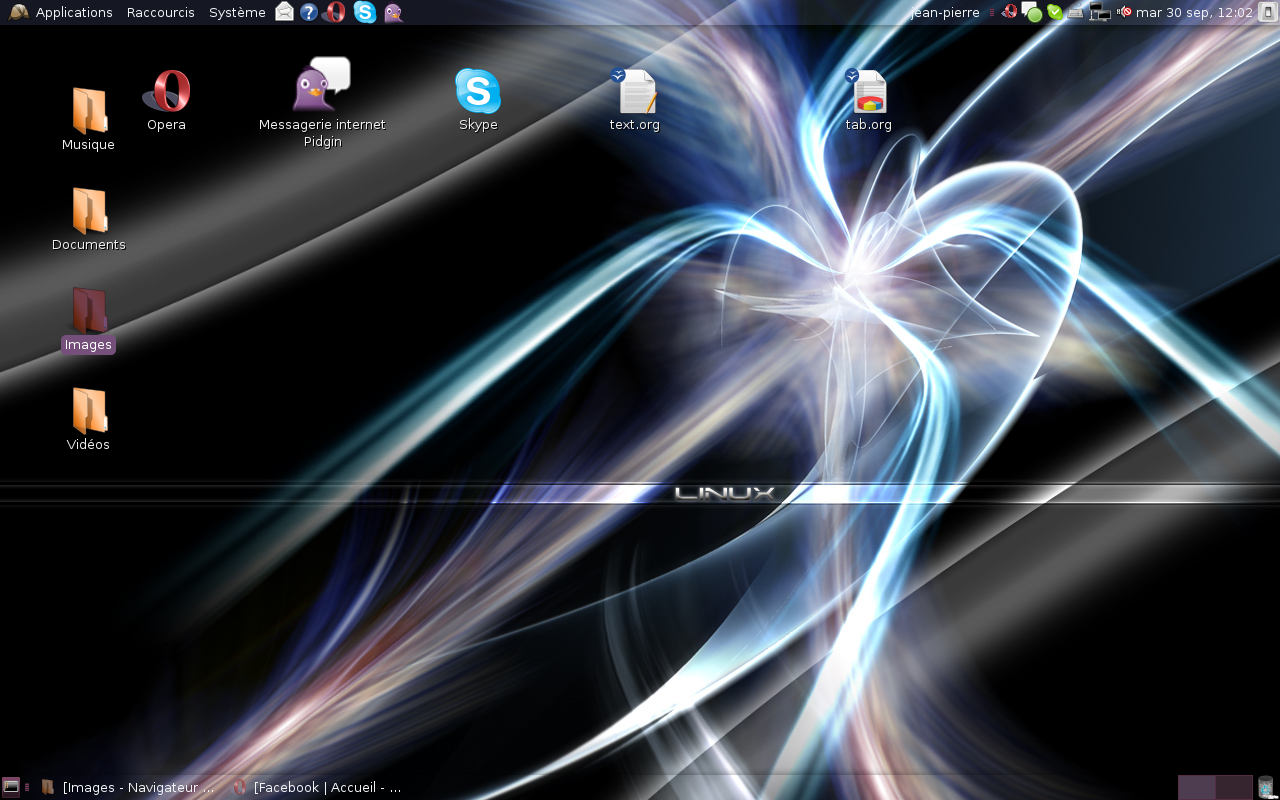Open the keyboard layout indicator in tray

point(1076,13)
